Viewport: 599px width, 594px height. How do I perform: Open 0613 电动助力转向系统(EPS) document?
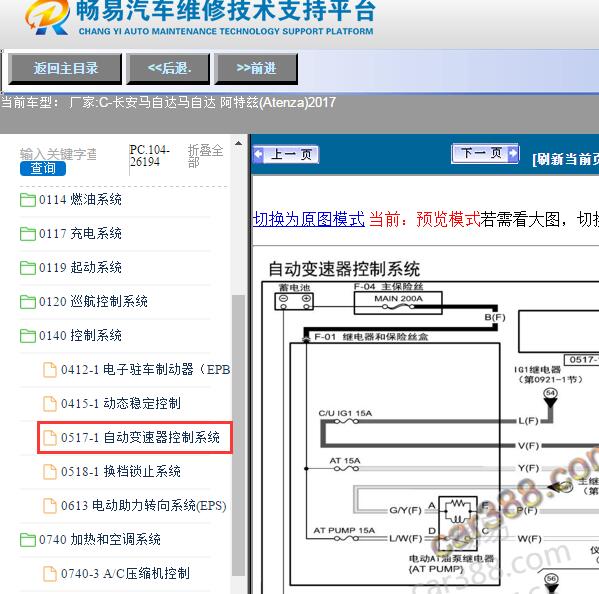143,505
